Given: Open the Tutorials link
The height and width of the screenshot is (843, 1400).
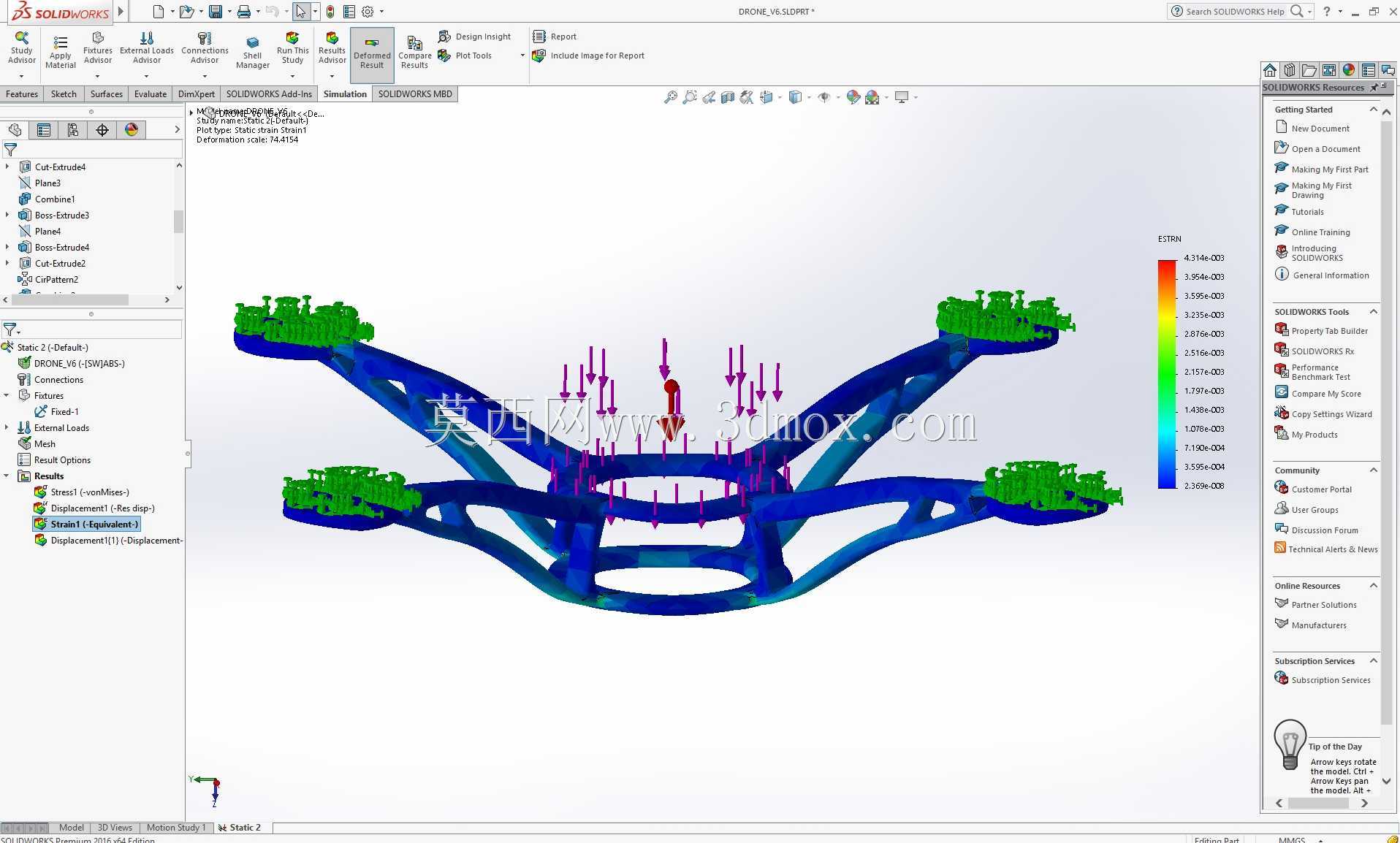Looking at the screenshot, I should click(x=1299, y=212).
